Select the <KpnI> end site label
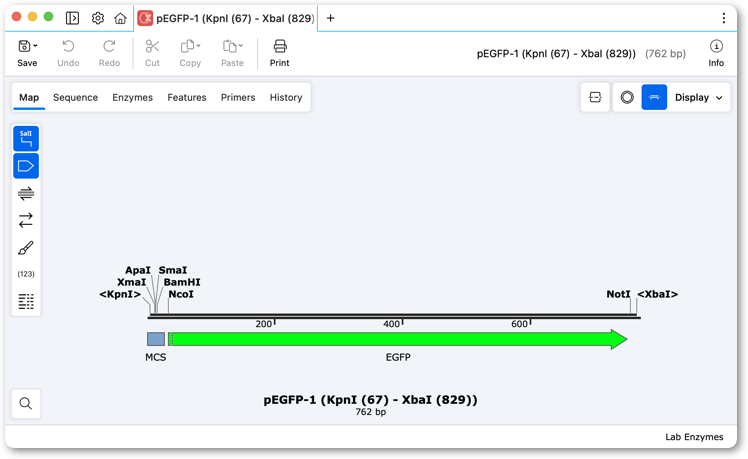Viewport: 748px width, 459px height. [x=120, y=294]
